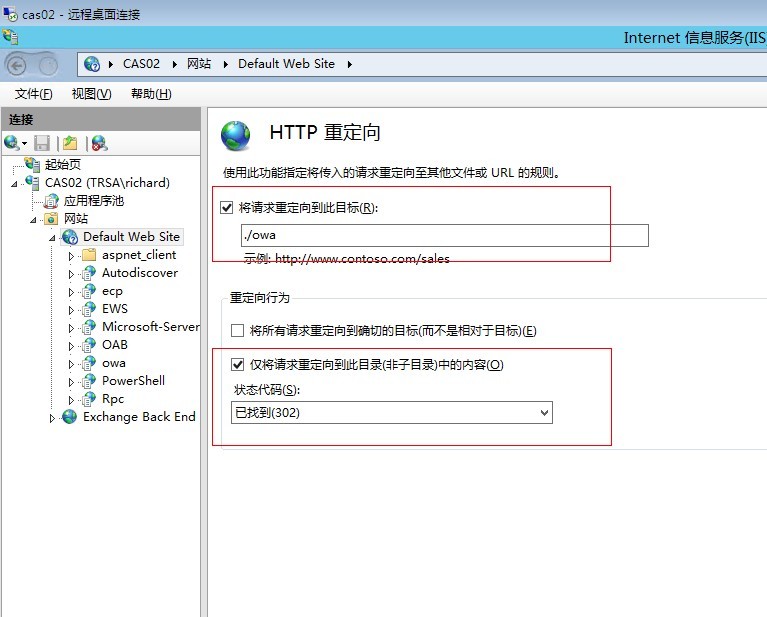Click the Forward navigation arrow button
The width and height of the screenshot is (767, 617).
[48, 66]
